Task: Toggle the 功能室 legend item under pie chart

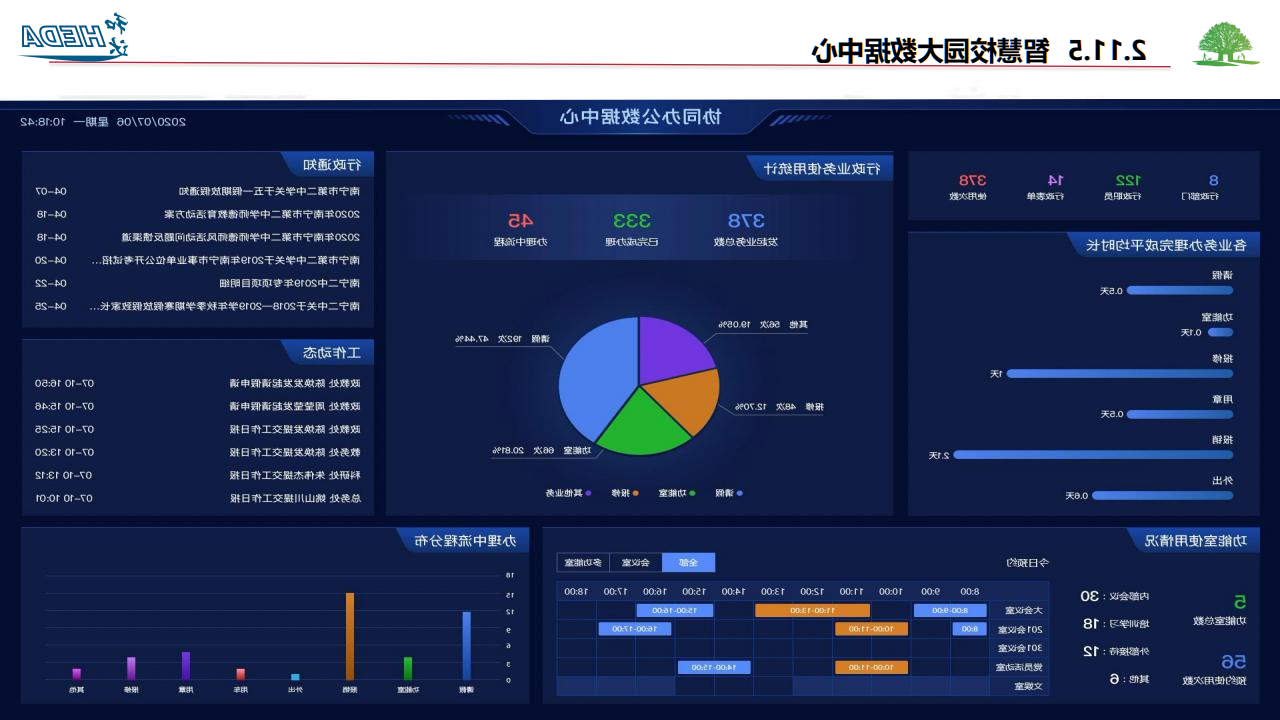Action: click(677, 493)
